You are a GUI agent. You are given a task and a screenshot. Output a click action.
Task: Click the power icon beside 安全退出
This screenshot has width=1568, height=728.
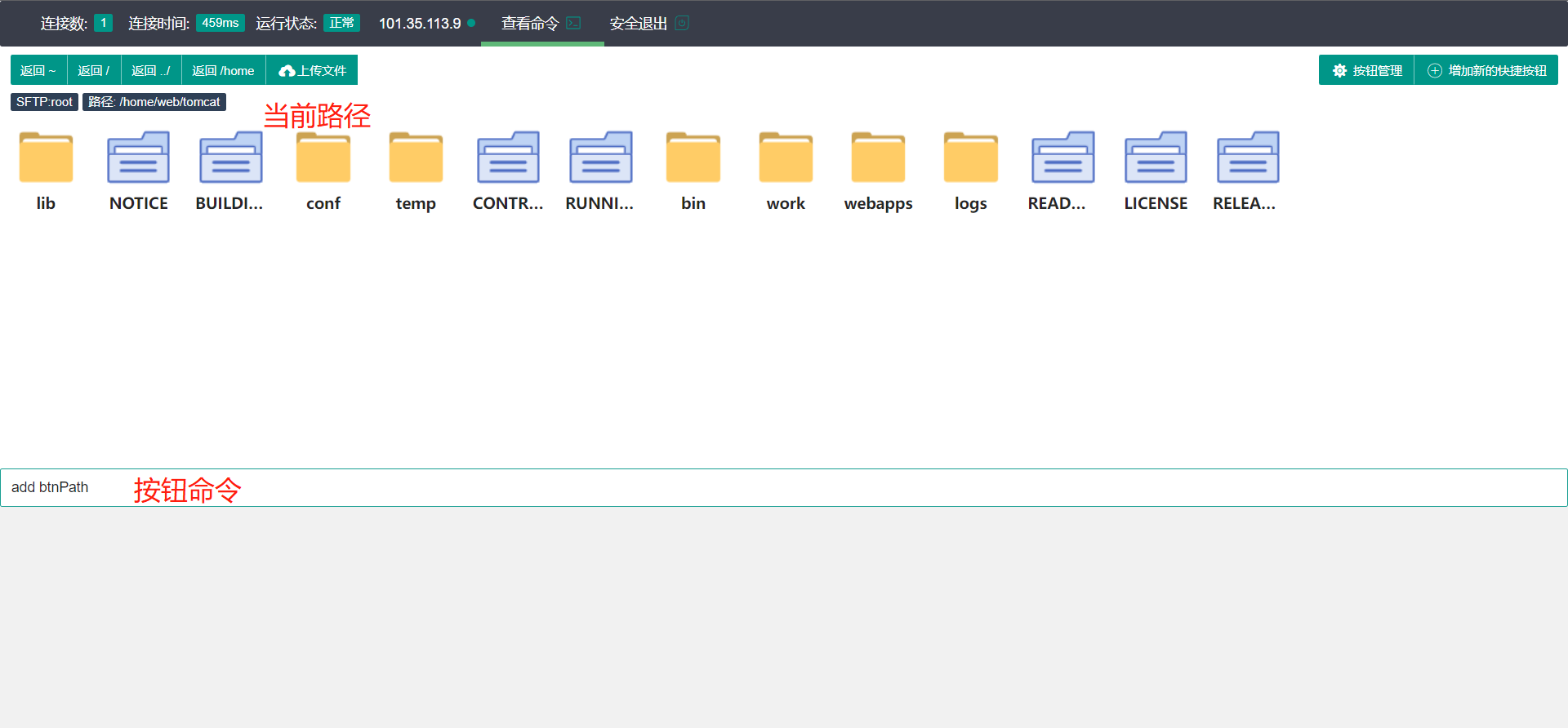tap(682, 23)
